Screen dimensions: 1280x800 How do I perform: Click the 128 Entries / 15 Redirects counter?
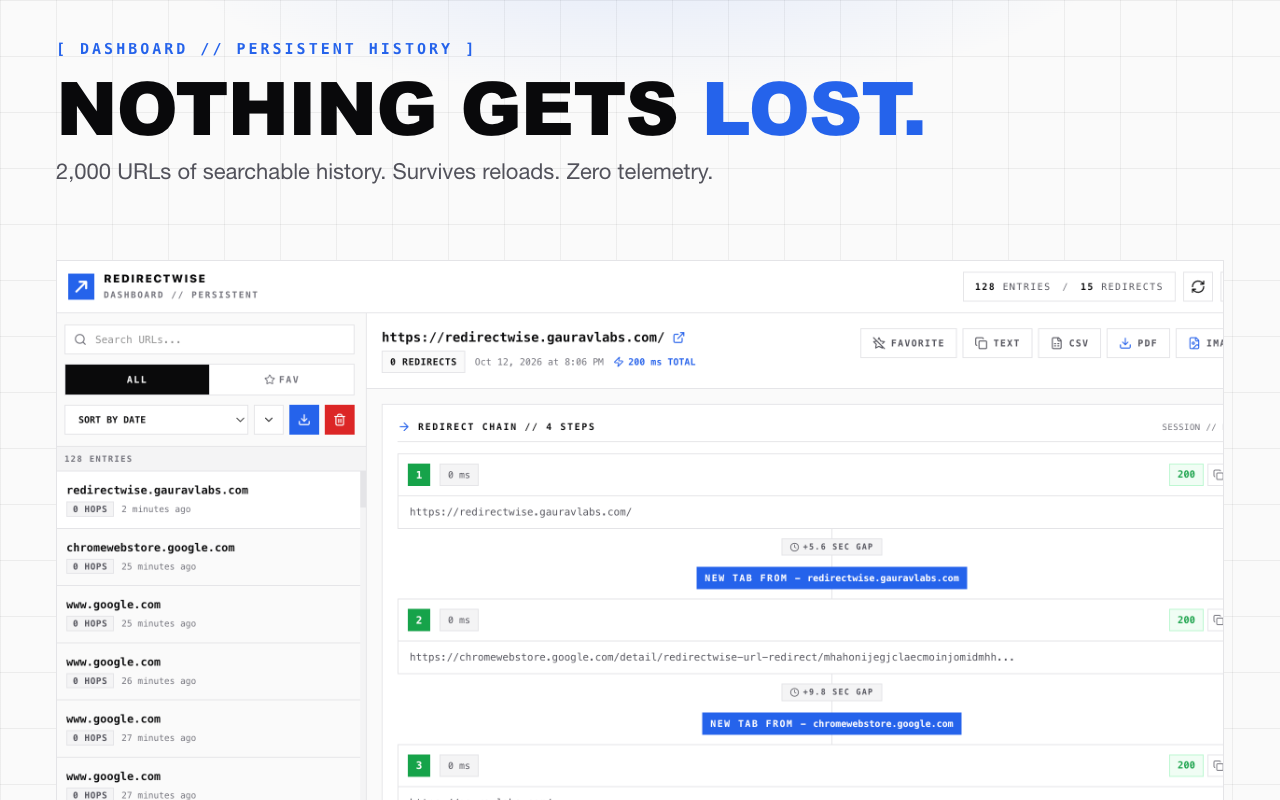(x=1069, y=287)
